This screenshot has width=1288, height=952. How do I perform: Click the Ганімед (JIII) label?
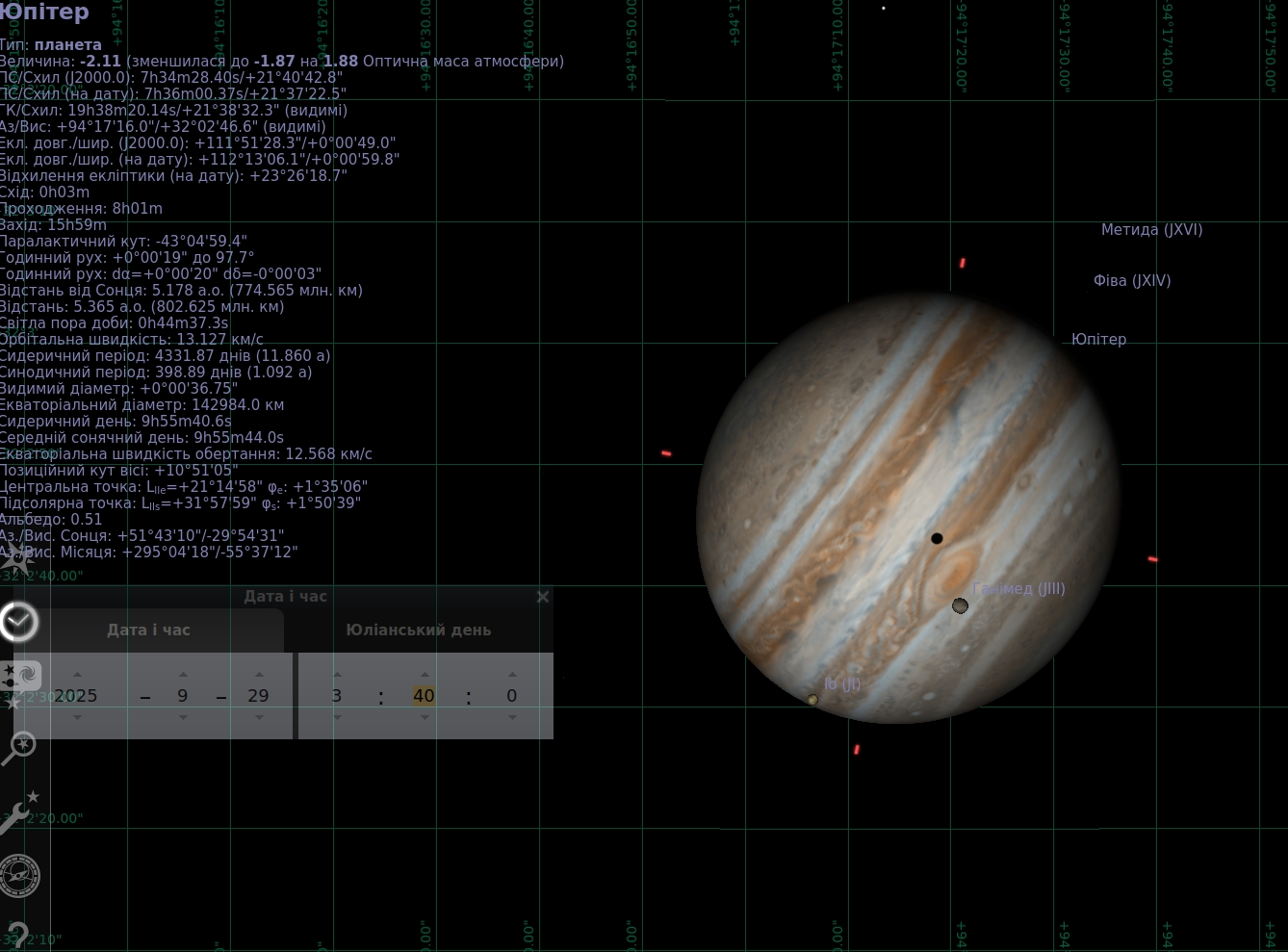point(1018,588)
